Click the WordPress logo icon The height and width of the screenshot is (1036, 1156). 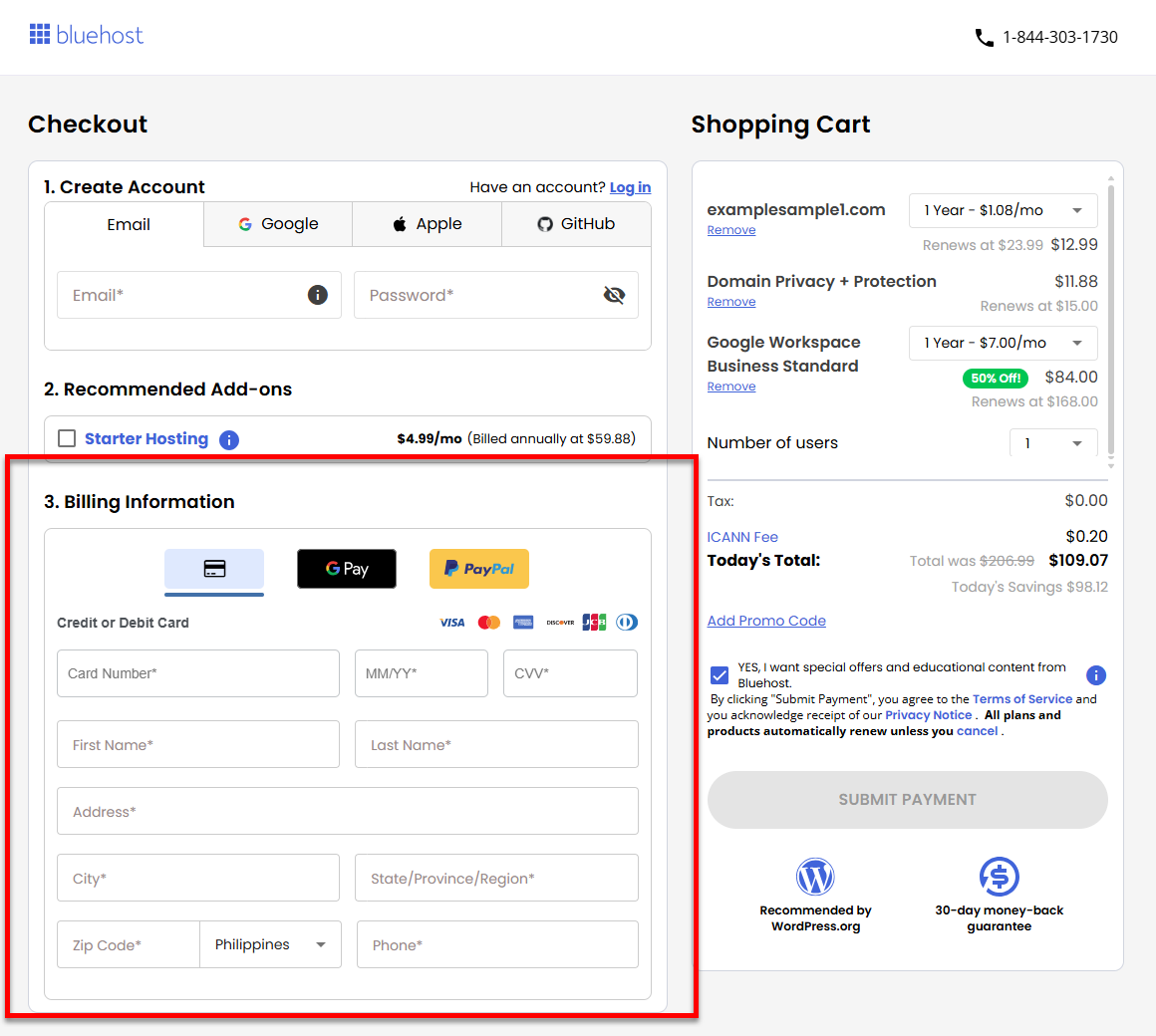pos(815,877)
